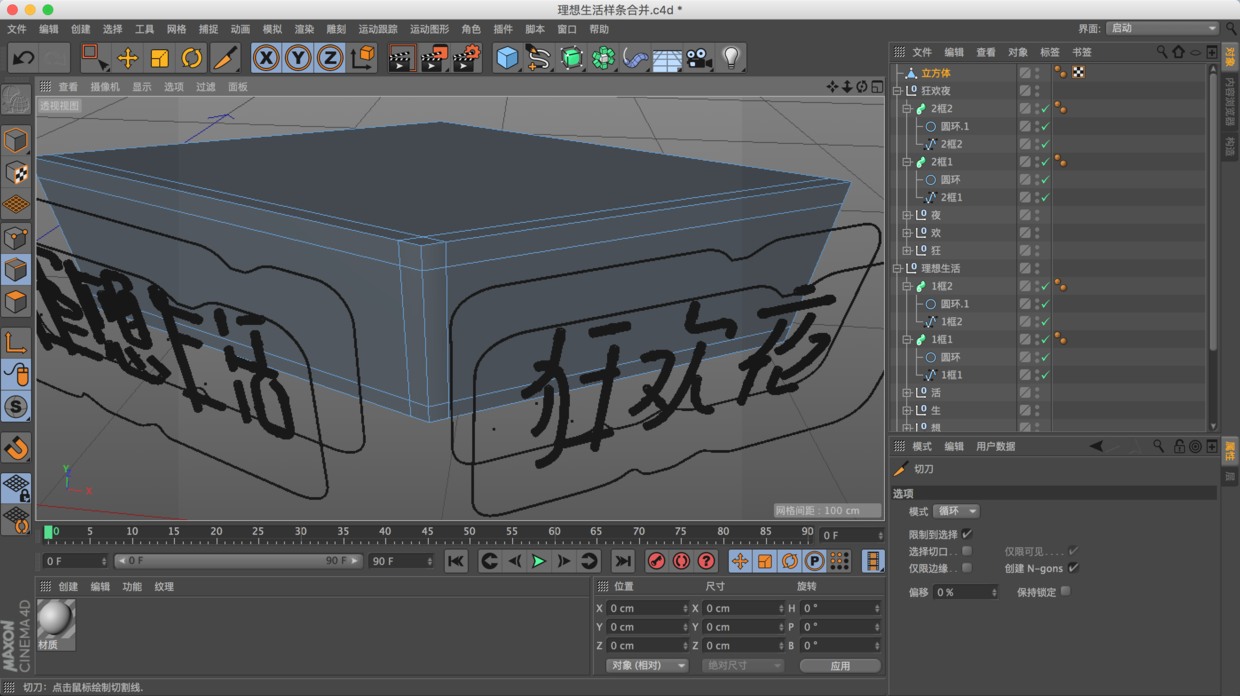Image resolution: width=1240 pixels, height=696 pixels.
Task: Click the X position field
Action: click(x=646, y=608)
